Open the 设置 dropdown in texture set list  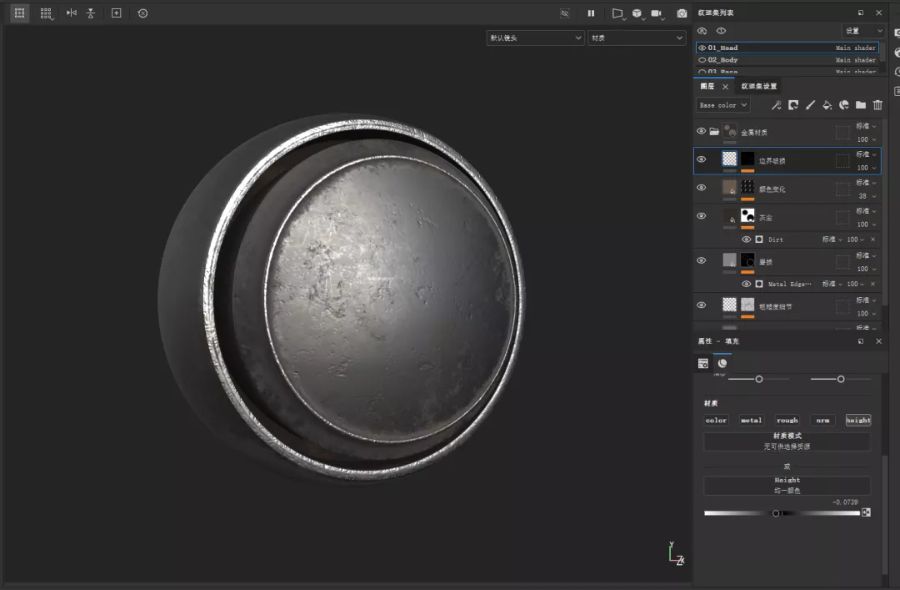click(x=863, y=31)
